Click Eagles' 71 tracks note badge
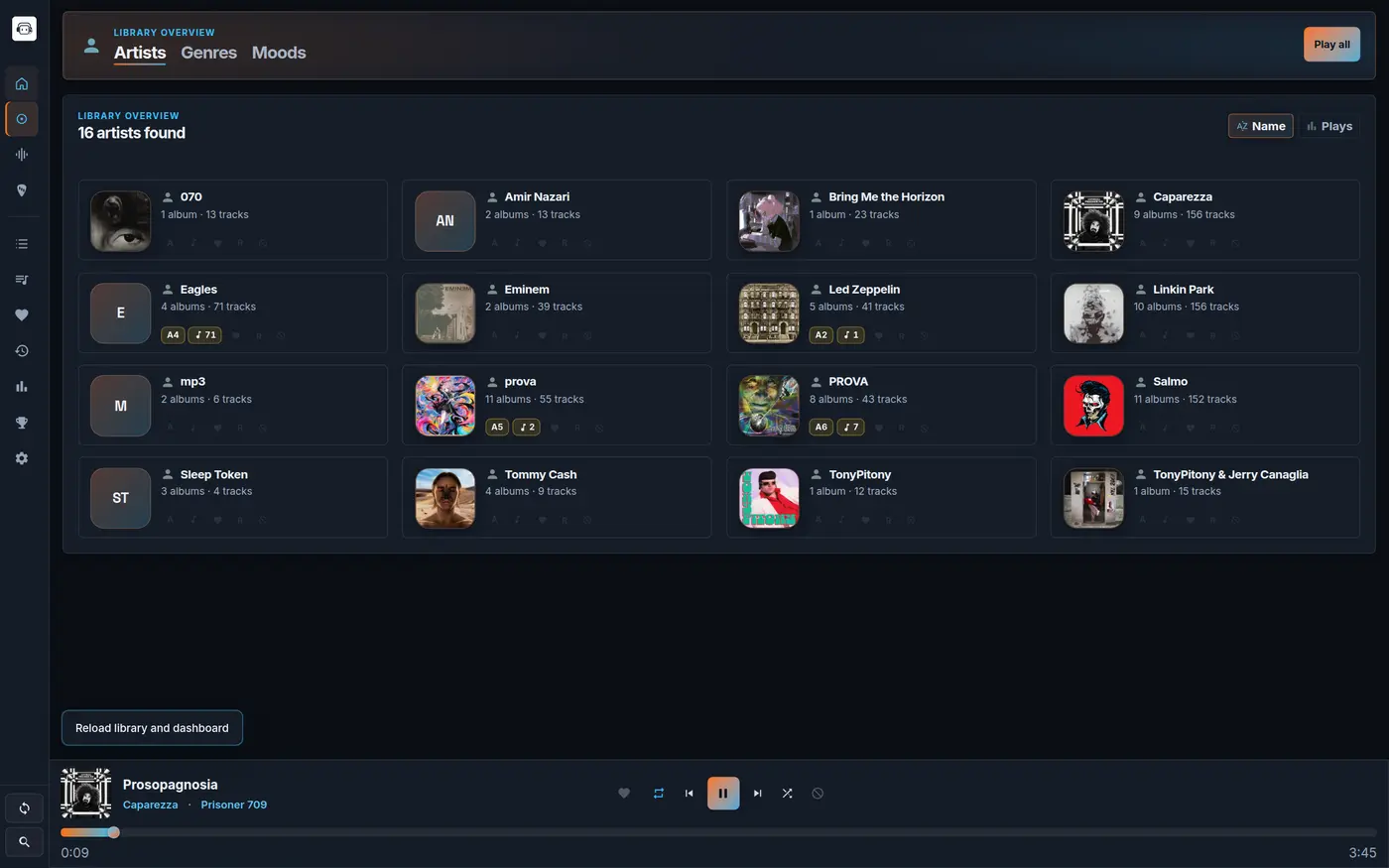 pyautogui.click(x=205, y=335)
